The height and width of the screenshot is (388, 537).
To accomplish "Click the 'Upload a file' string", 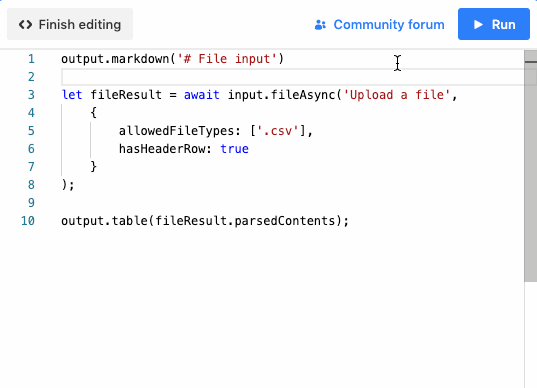I will (x=397, y=95).
